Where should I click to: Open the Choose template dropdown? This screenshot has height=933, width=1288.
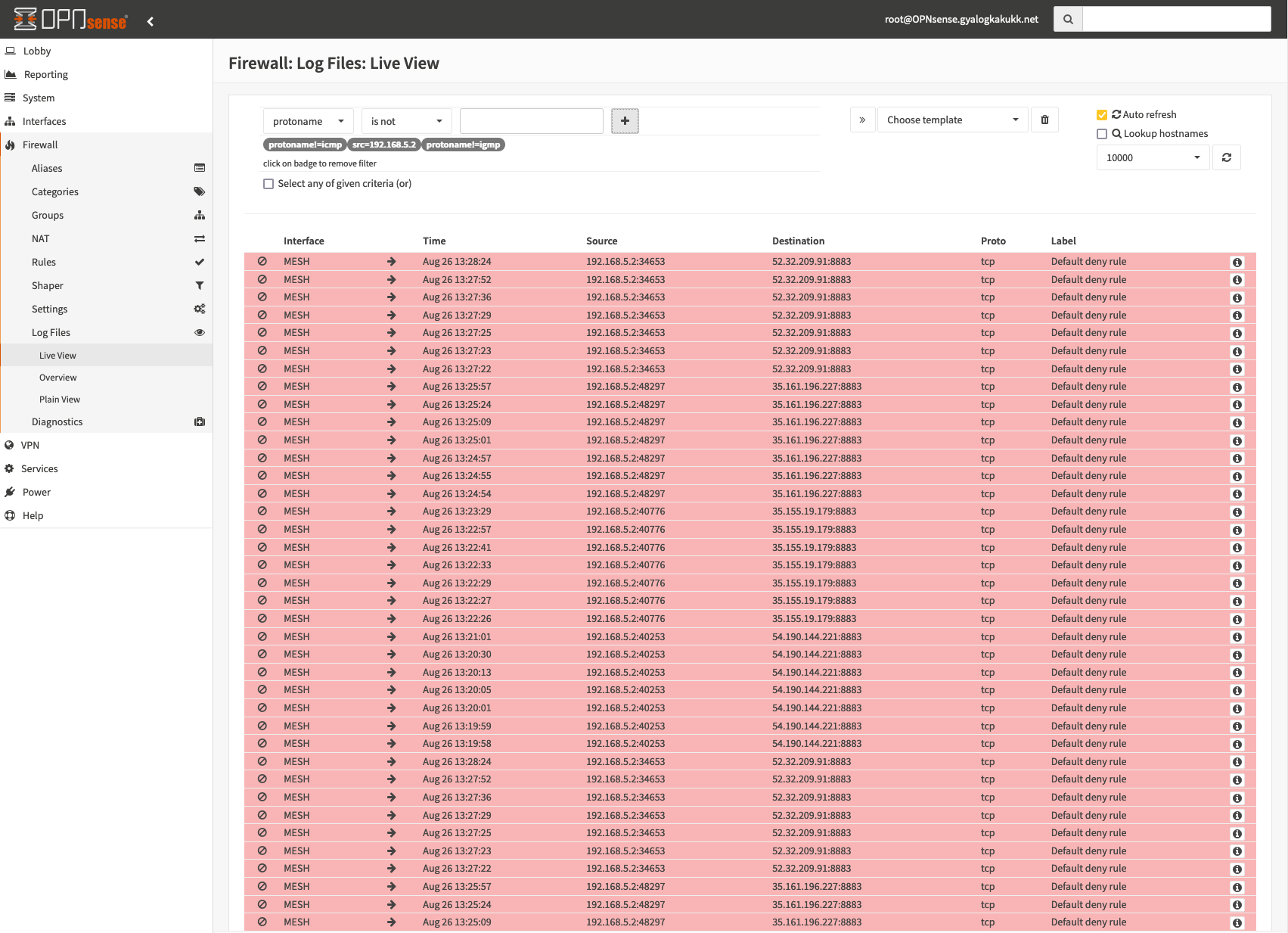[x=952, y=120]
